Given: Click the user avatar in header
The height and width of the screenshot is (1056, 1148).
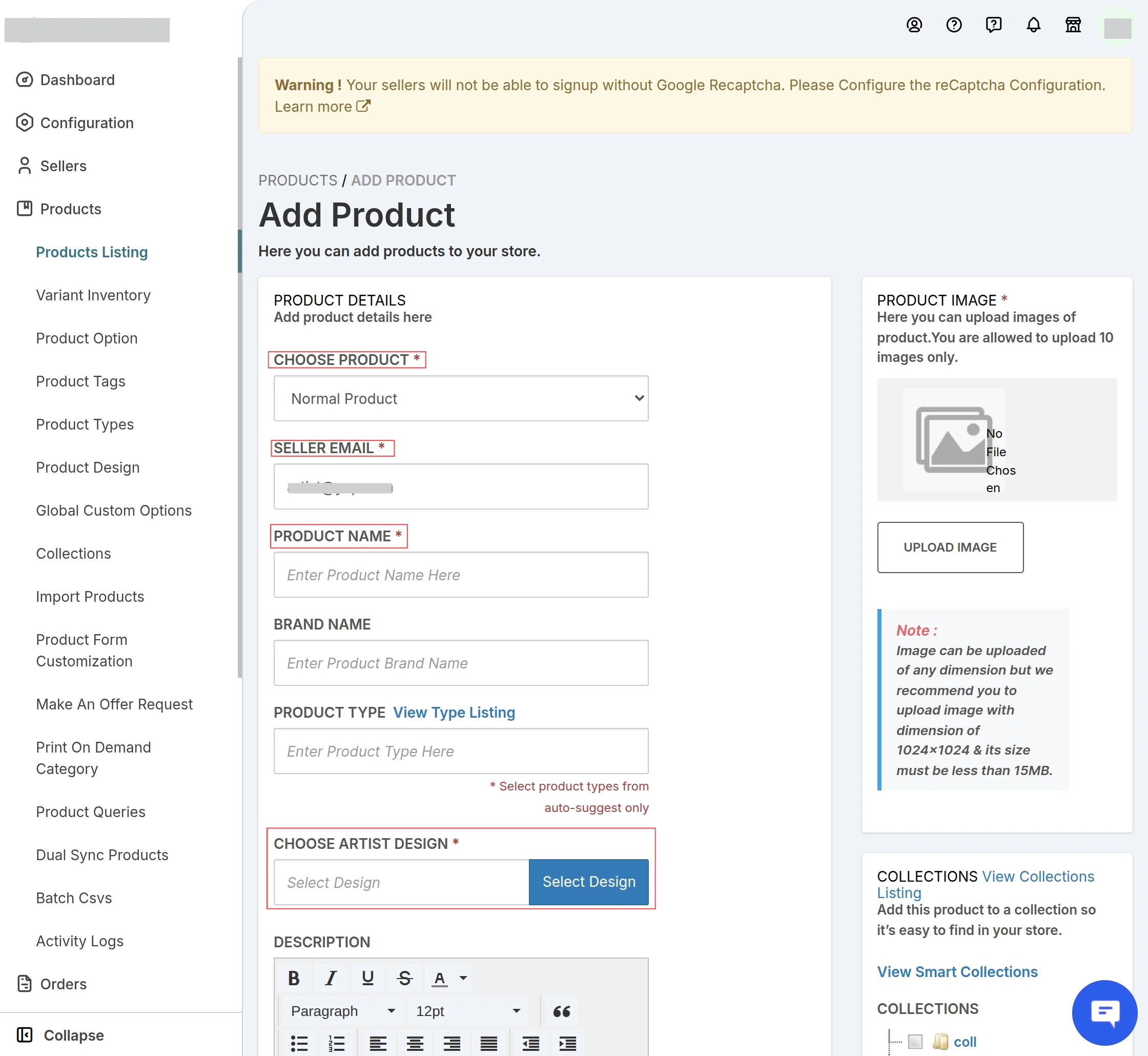Looking at the screenshot, I should 1117,28.
